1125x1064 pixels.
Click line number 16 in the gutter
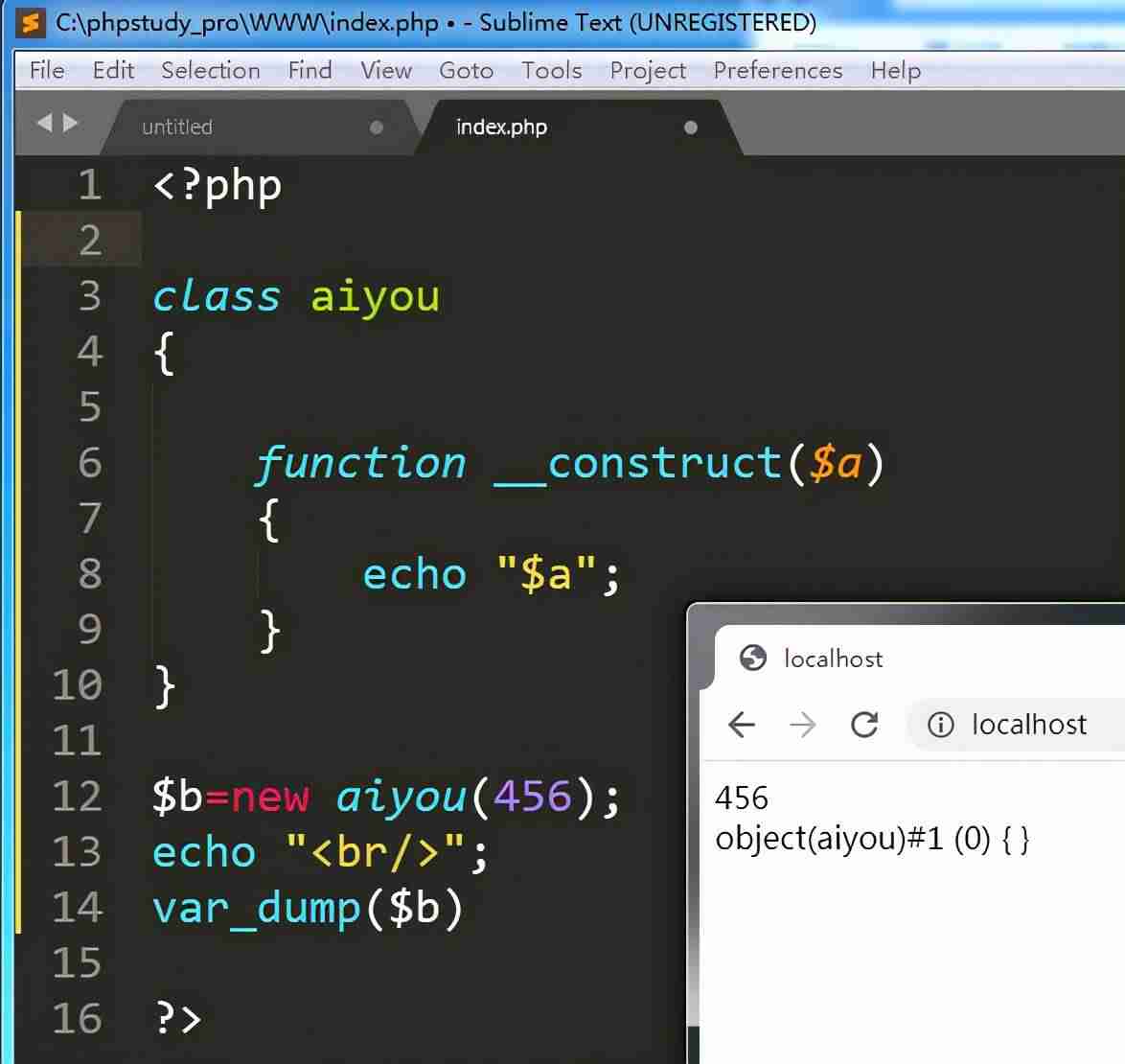(x=77, y=1019)
